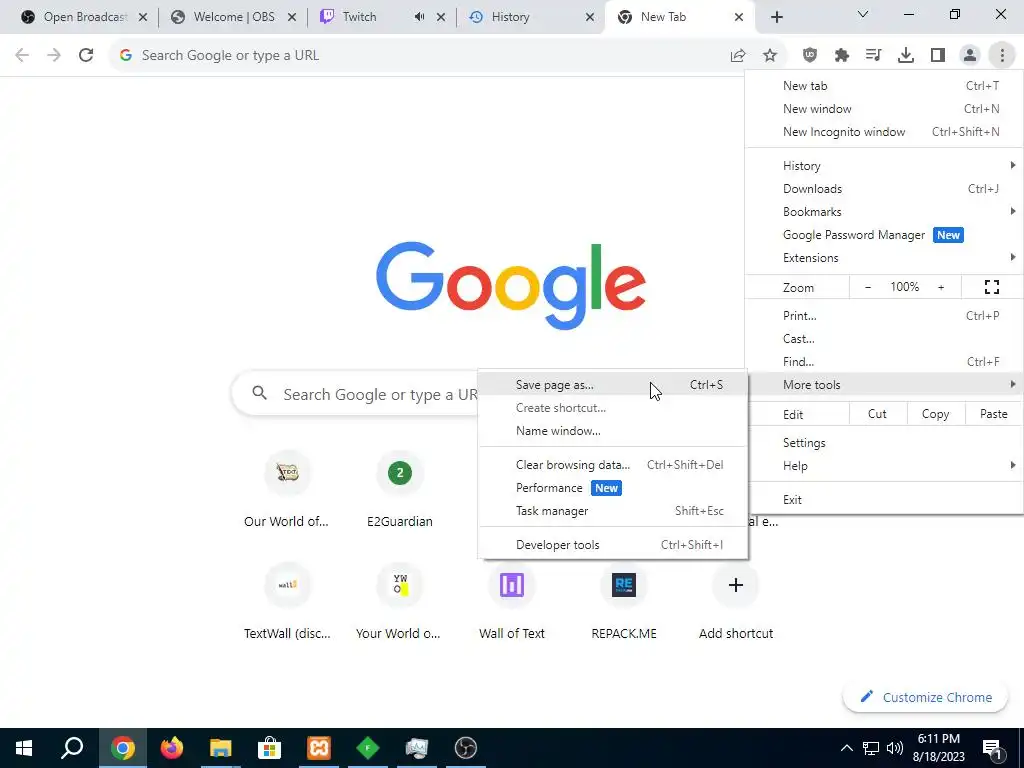Open the Our World of... shortcut
Image resolution: width=1024 pixels, height=768 pixels.
(287, 489)
